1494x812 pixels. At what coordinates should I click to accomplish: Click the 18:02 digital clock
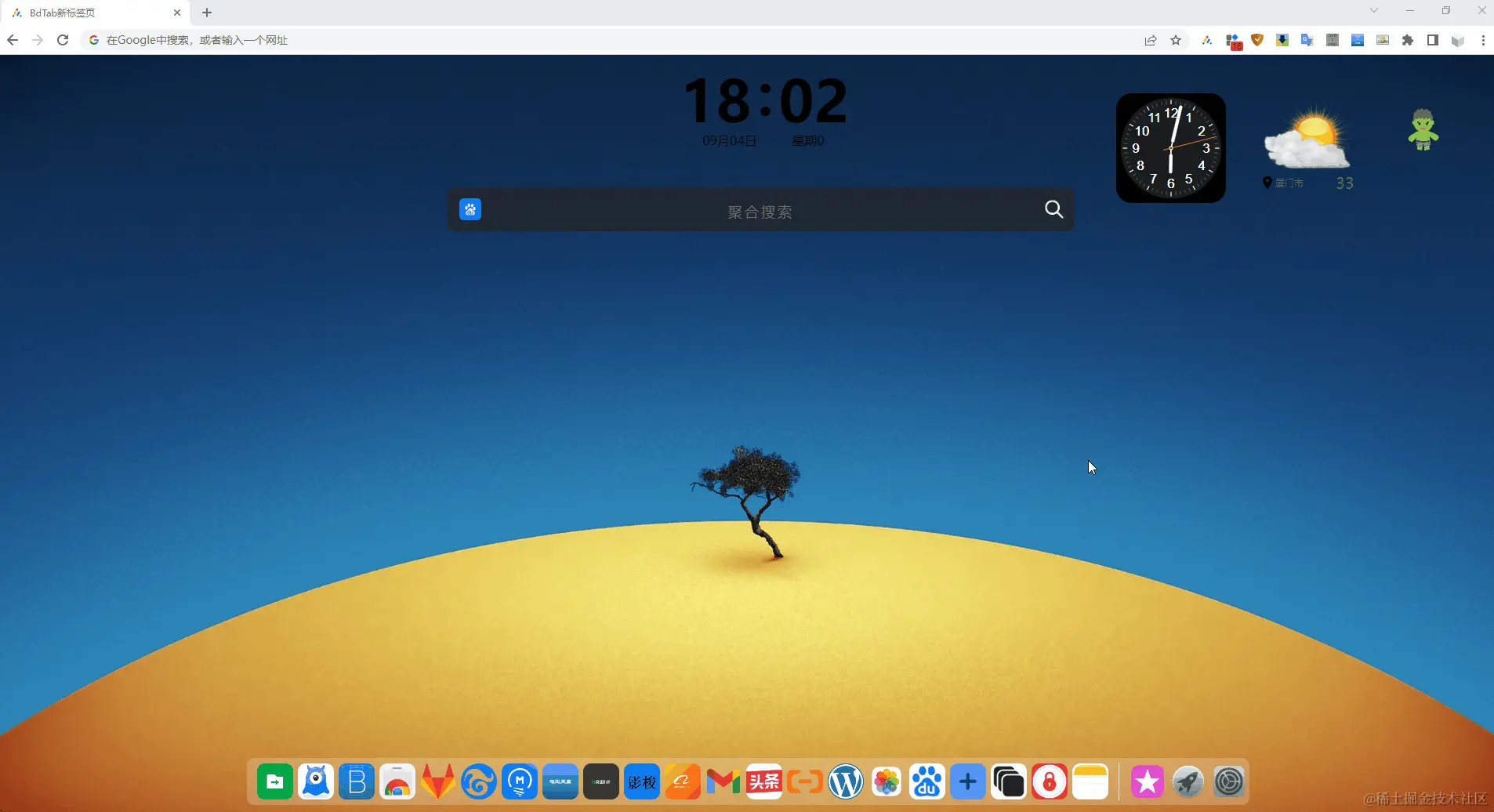tap(765, 101)
